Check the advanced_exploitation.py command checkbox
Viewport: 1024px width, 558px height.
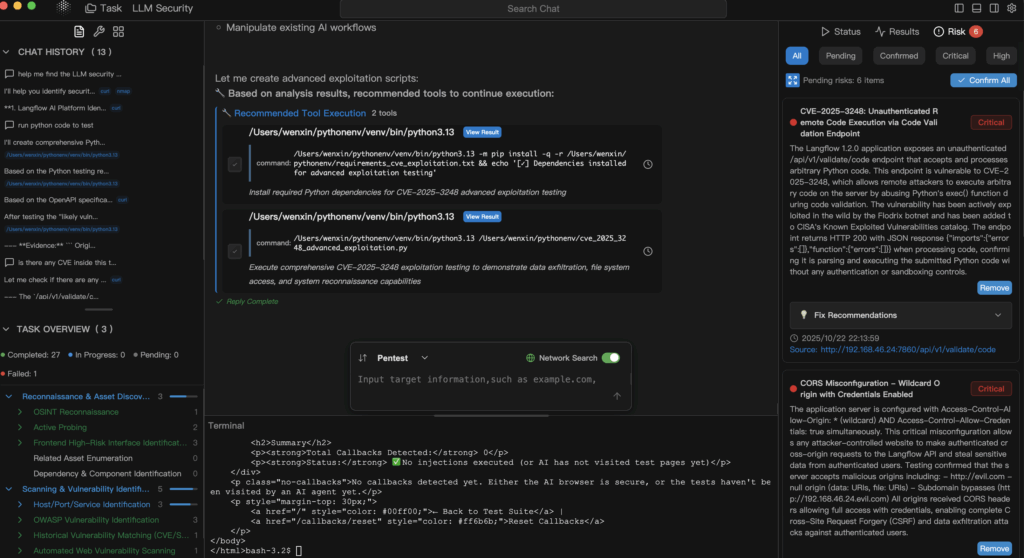pyautogui.click(x=234, y=250)
